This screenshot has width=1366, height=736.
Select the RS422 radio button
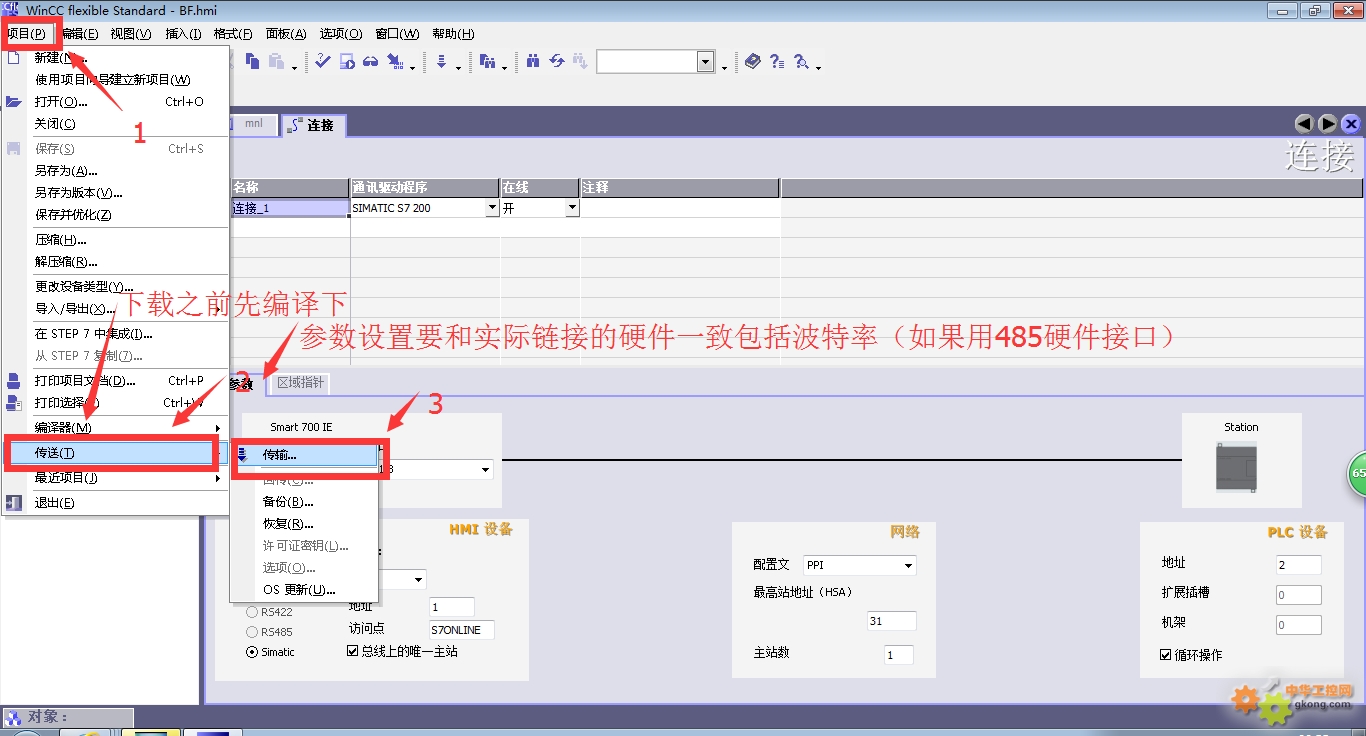click(x=252, y=612)
